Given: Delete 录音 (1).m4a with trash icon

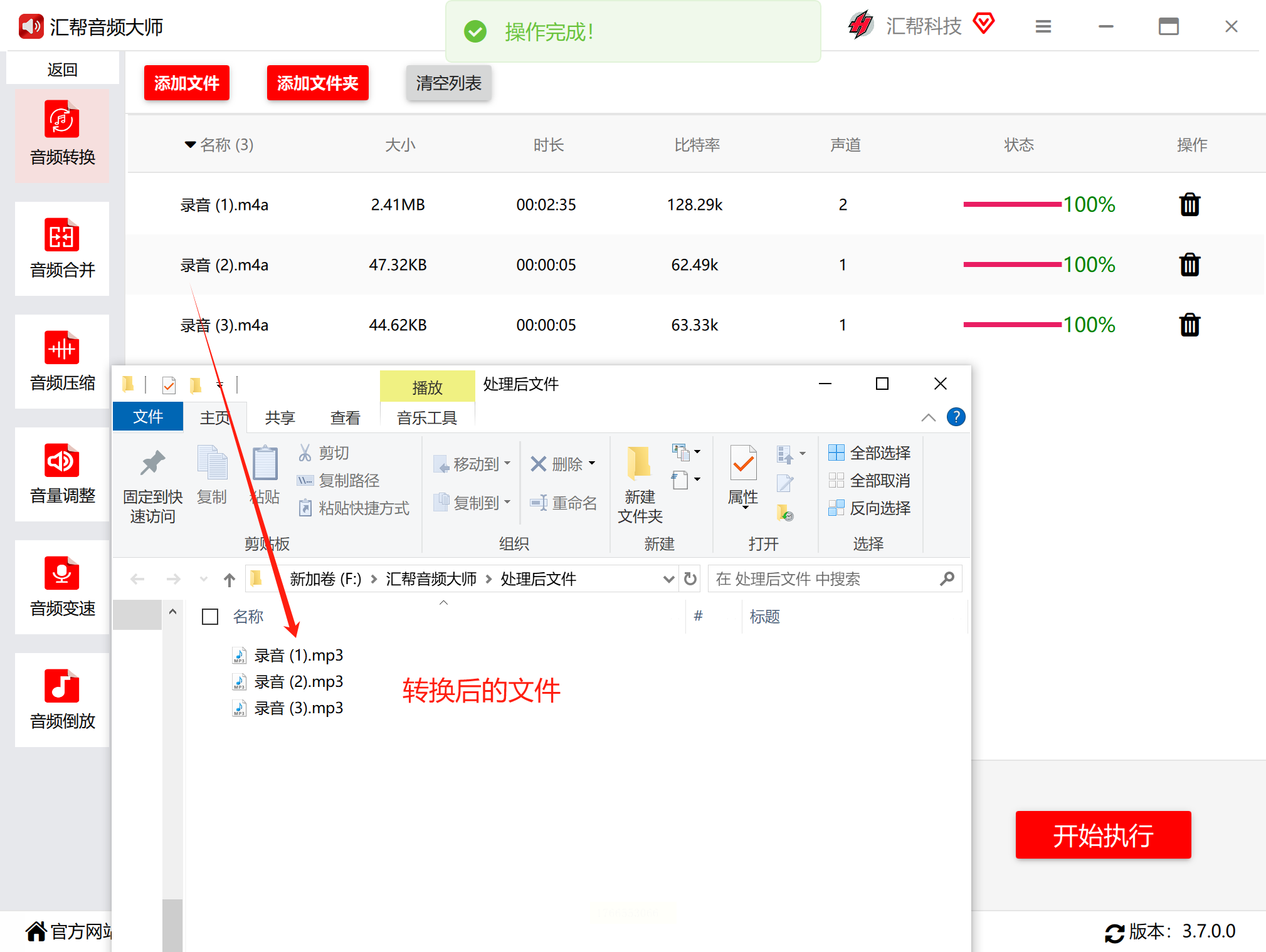Looking at the screenshot, I should click(x=1189, y=205).
